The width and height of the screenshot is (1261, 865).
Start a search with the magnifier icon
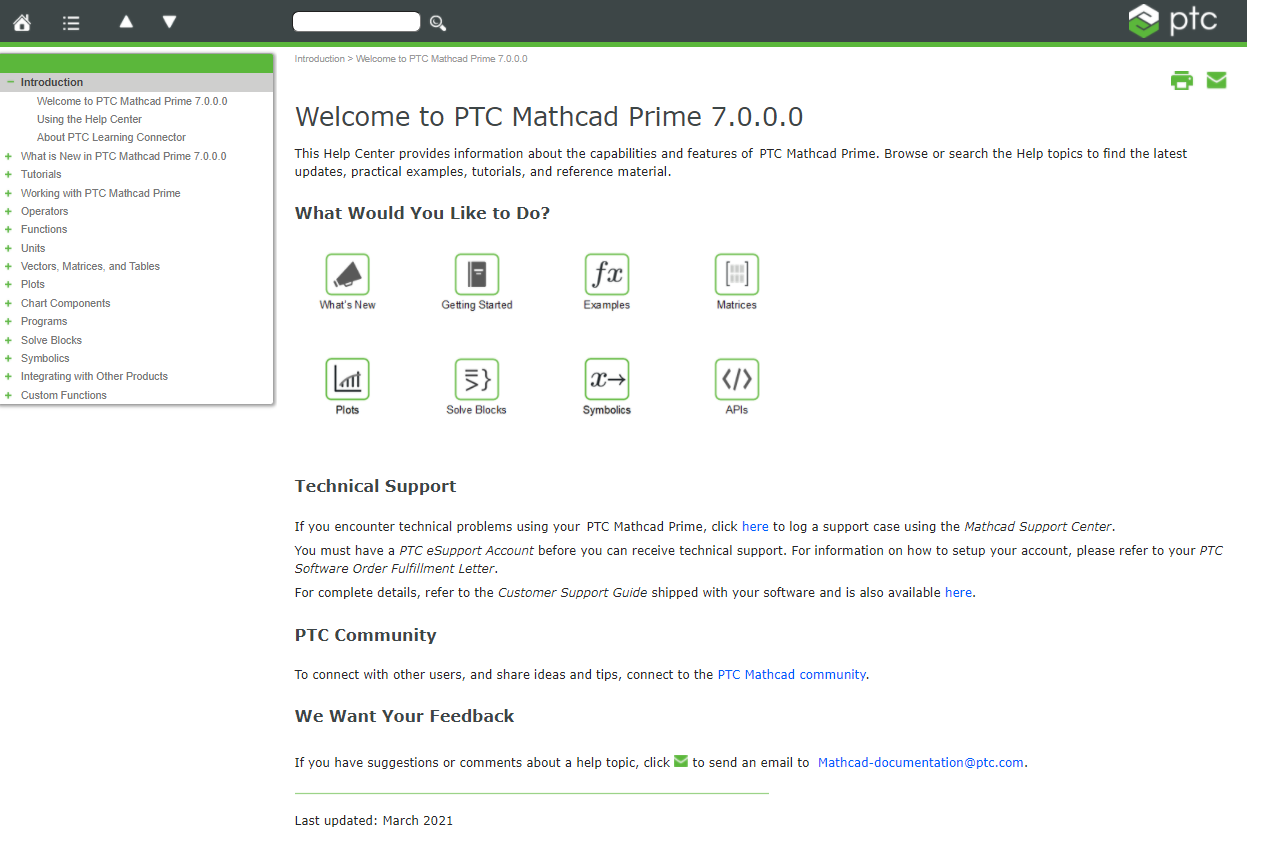(x=437, y=22)
